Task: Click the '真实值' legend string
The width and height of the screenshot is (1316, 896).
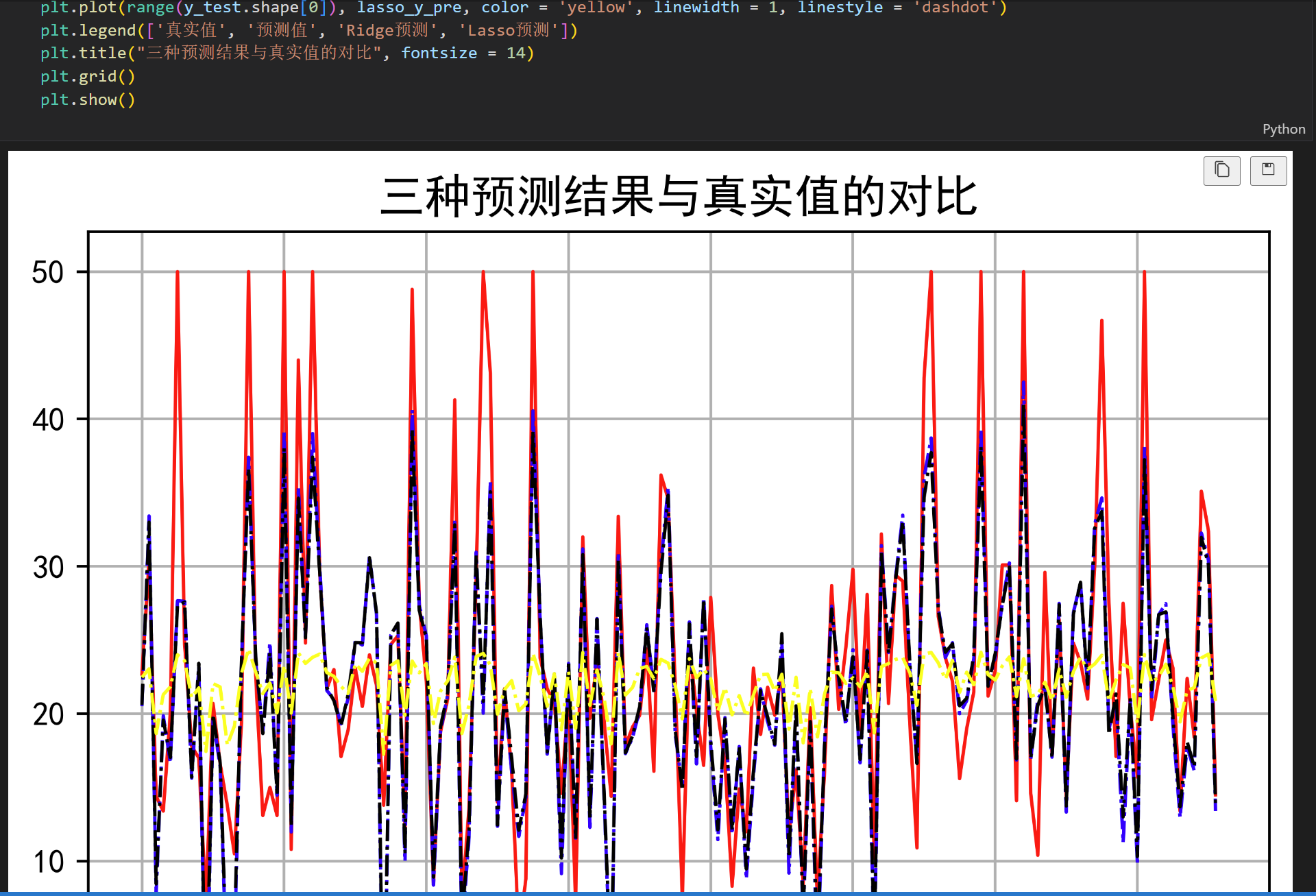Action: point(191,30)
